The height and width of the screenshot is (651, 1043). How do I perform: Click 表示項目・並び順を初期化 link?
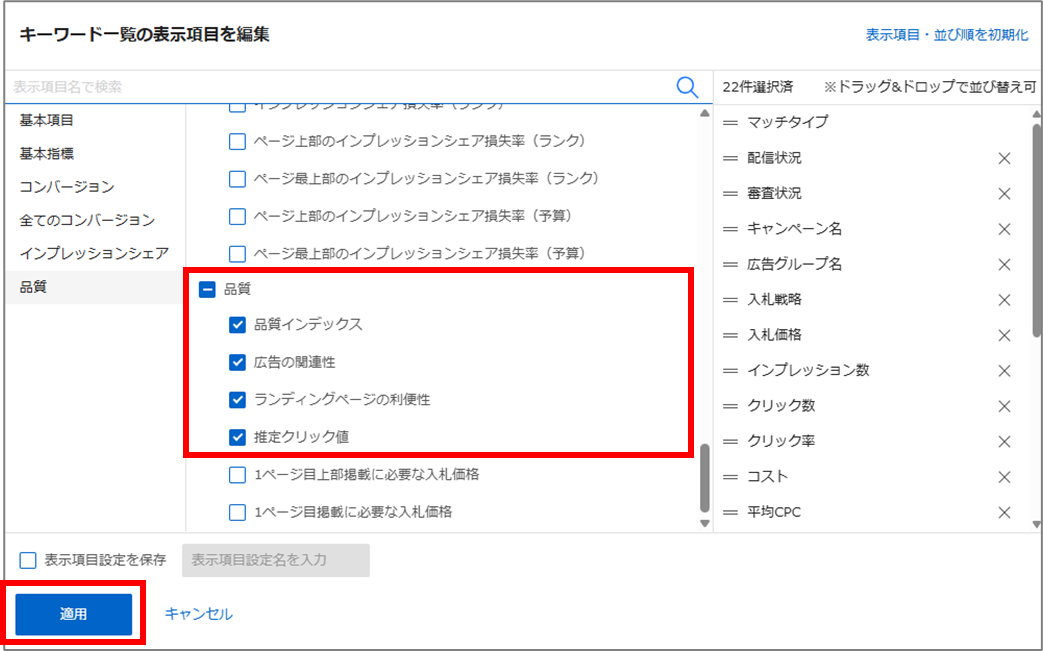[x=946, y=35]
